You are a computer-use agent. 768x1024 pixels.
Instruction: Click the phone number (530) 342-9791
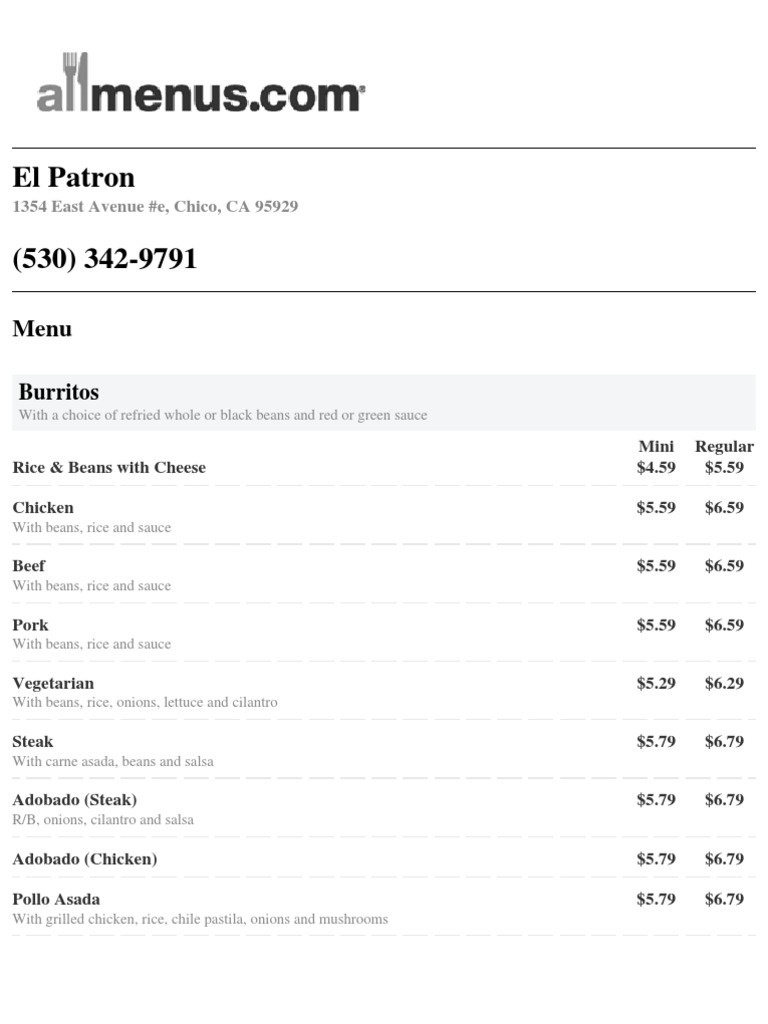click(105, 259)
